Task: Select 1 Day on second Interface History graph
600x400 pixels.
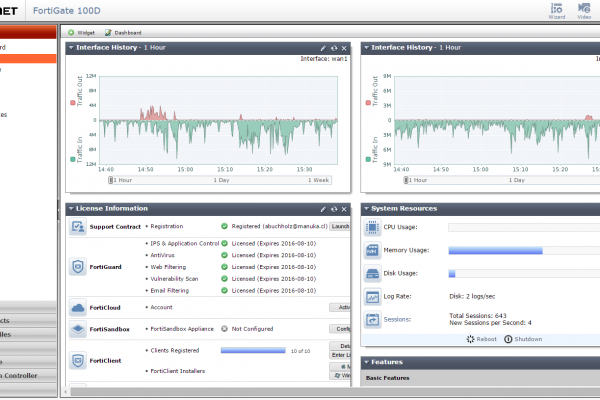Action: click(x=517, y=180)
